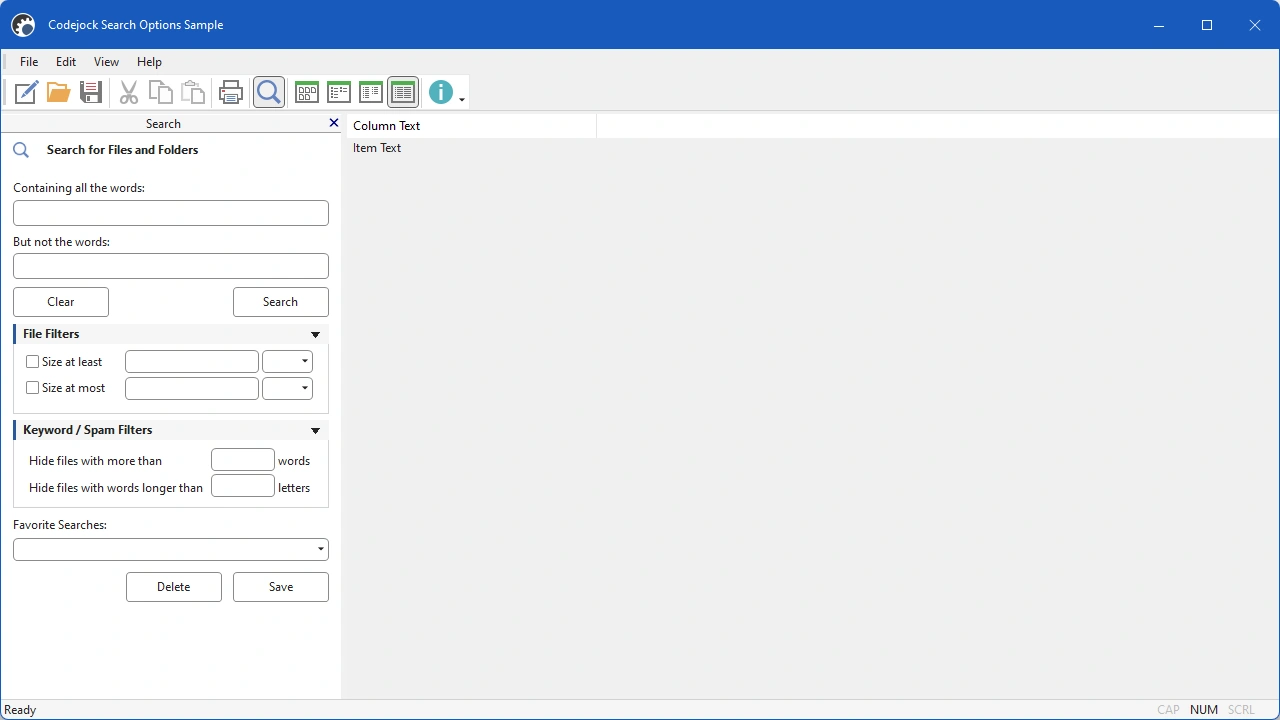Click the Save button
Screen dimensions: 1280x720
[x=281, y=587]
